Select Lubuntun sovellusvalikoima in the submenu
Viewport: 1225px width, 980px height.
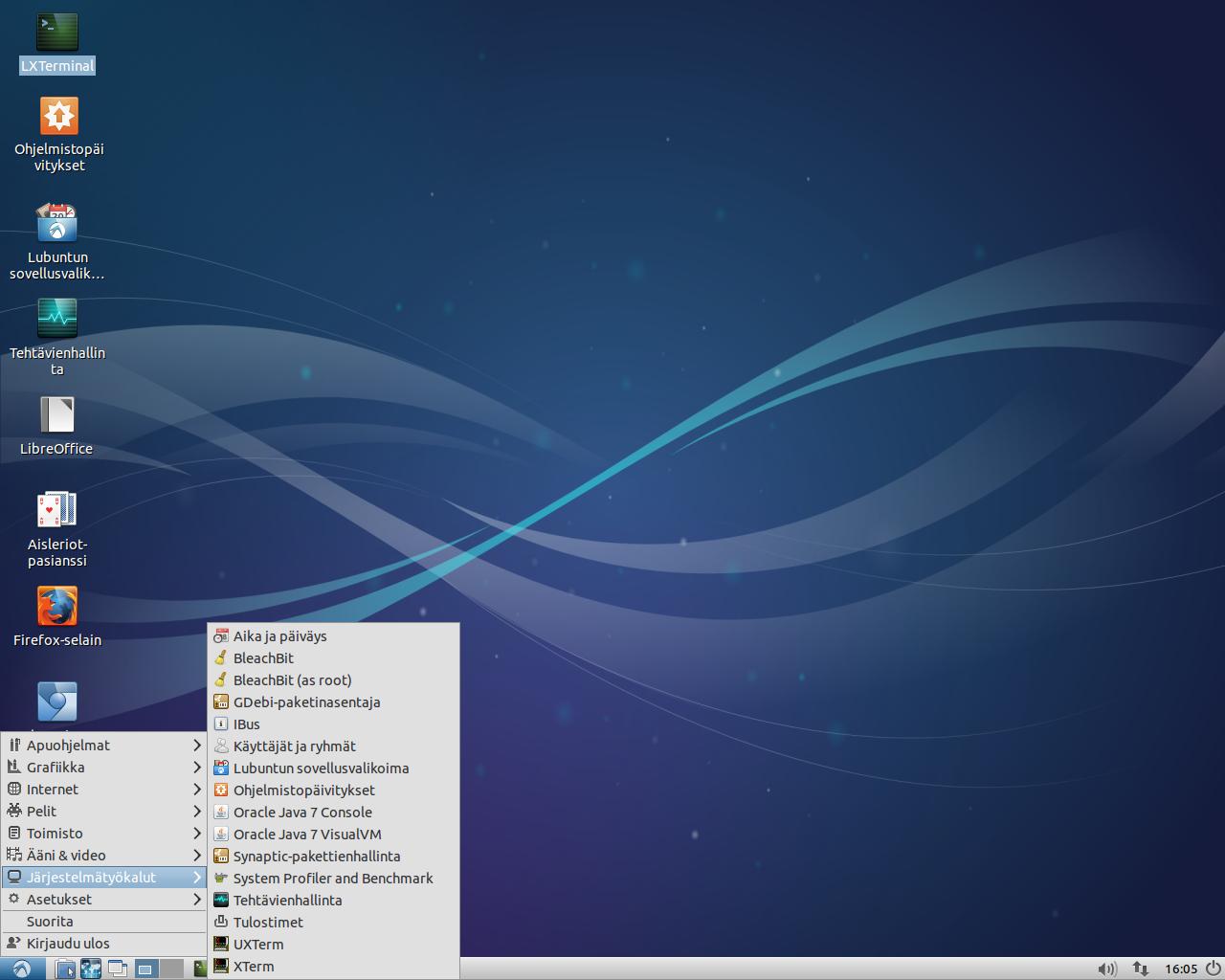pos(334,768)
